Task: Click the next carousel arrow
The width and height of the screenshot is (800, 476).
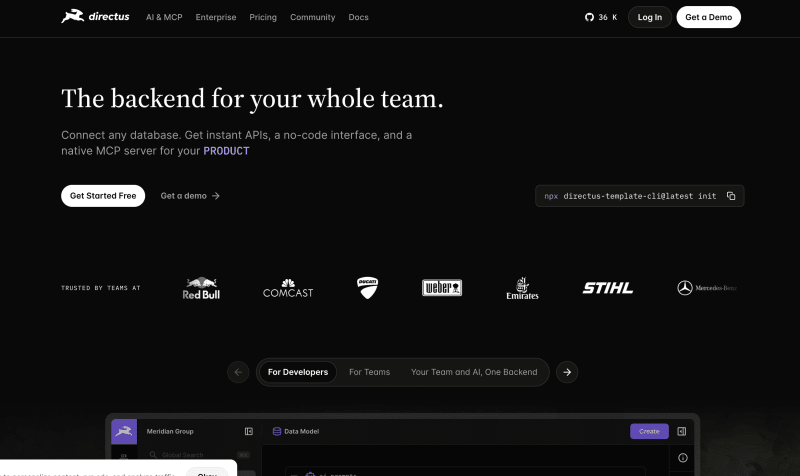Action: coord(567,372)
